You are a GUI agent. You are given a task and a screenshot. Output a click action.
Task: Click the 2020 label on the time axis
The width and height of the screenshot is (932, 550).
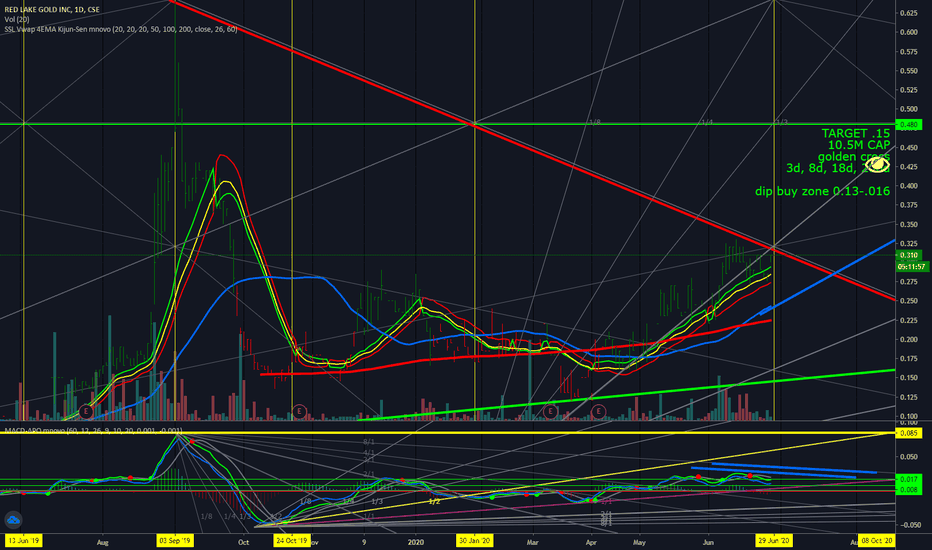tap(415, 542)
